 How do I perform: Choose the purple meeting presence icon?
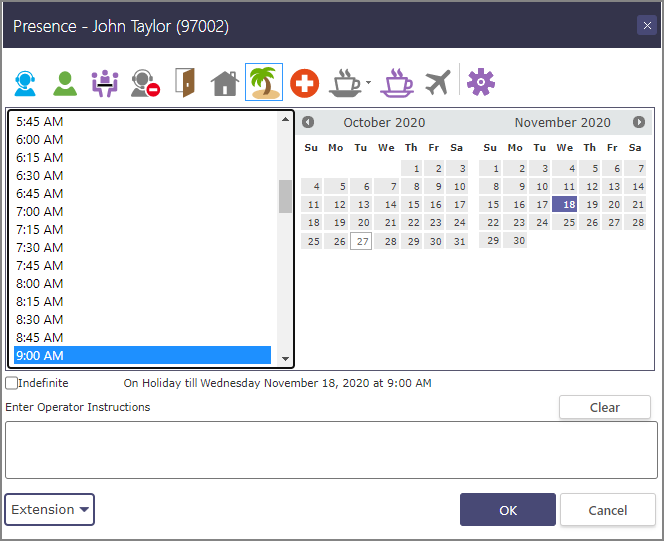pos(105,83)
